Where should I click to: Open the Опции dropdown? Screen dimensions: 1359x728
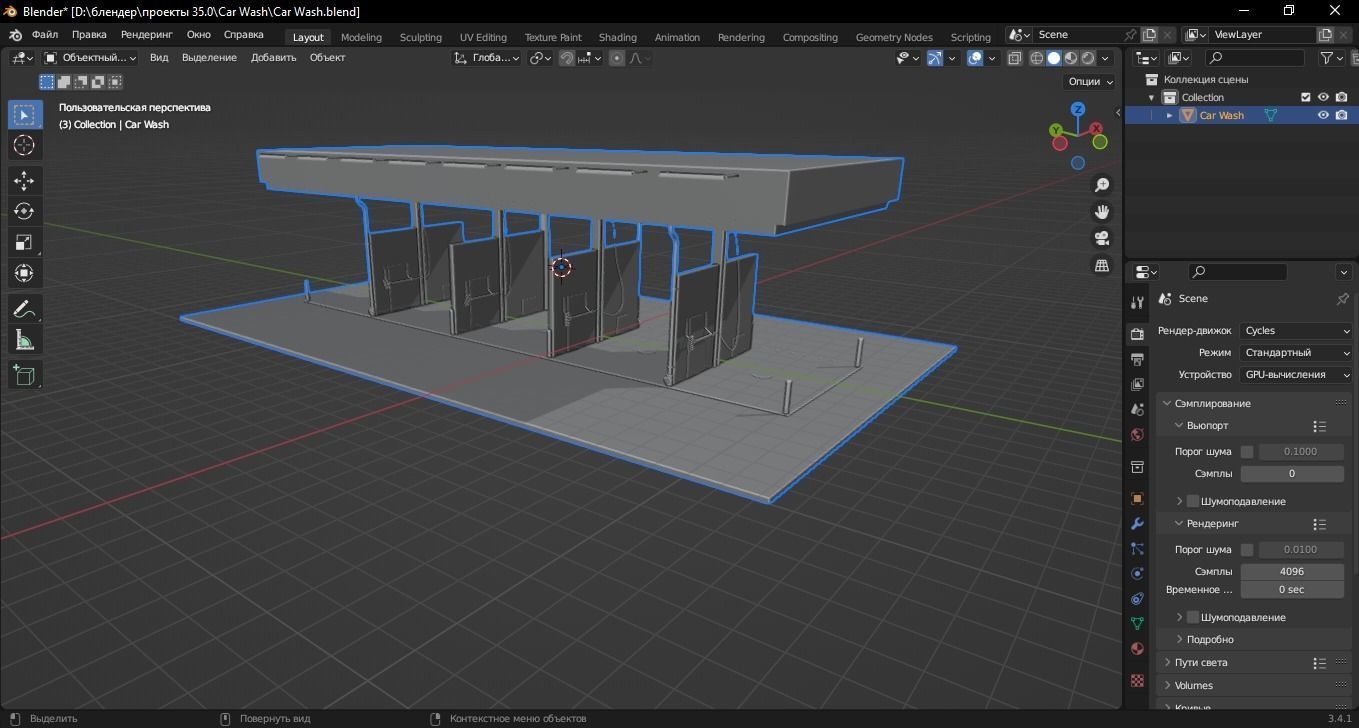click(x=1090, y=82)
